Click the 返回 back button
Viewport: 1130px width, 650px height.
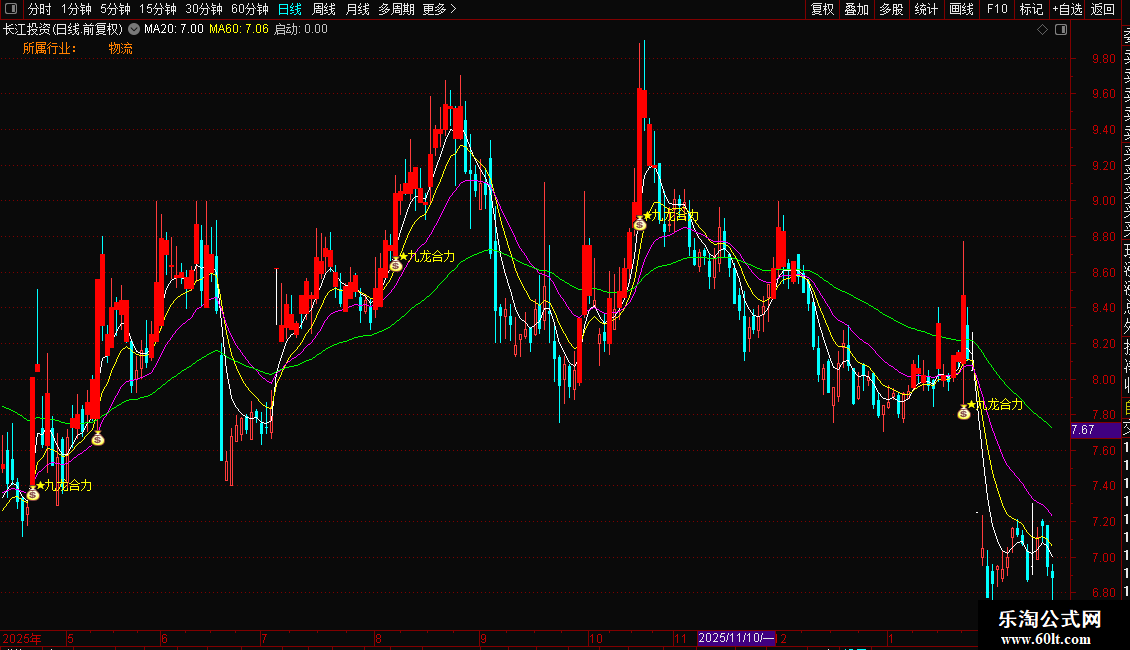(1103, 9)
